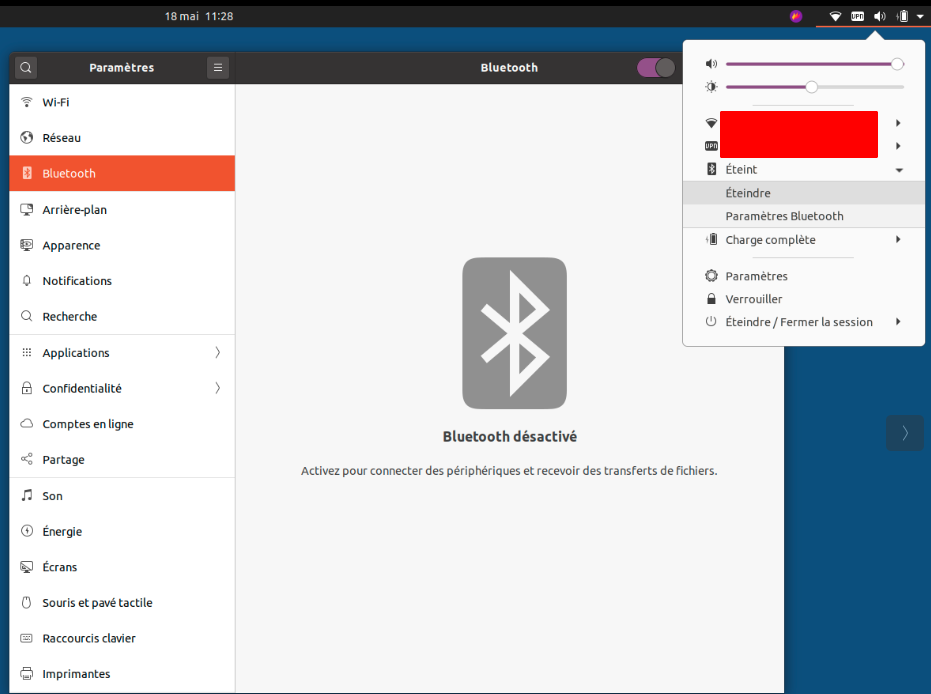The width and height of the screenshot is (931, 694).
Task: Click the Bluetooth icon beside Éteint
Action: pyautogui.click(x=711, y=170)
